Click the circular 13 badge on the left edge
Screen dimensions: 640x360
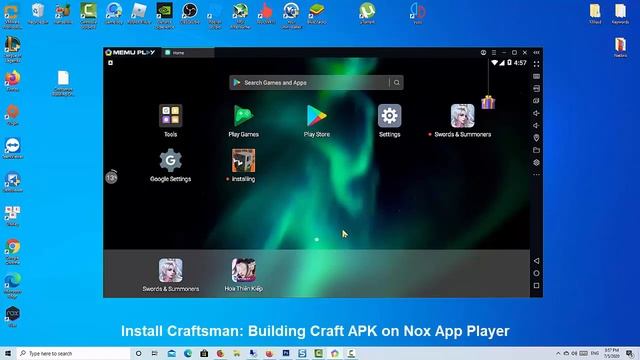pos(111,177)
